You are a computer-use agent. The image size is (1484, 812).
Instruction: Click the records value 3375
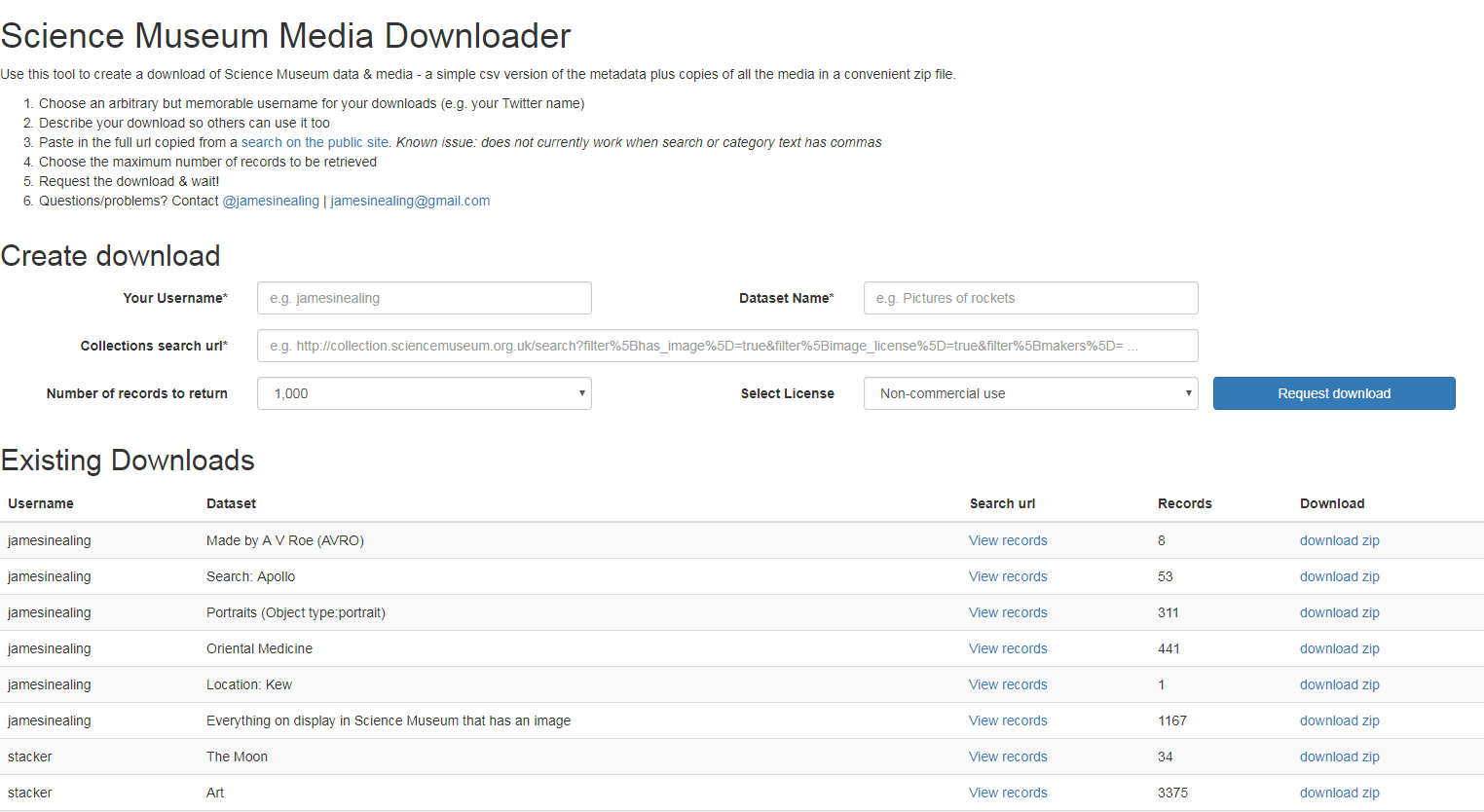click(1172, 793)
